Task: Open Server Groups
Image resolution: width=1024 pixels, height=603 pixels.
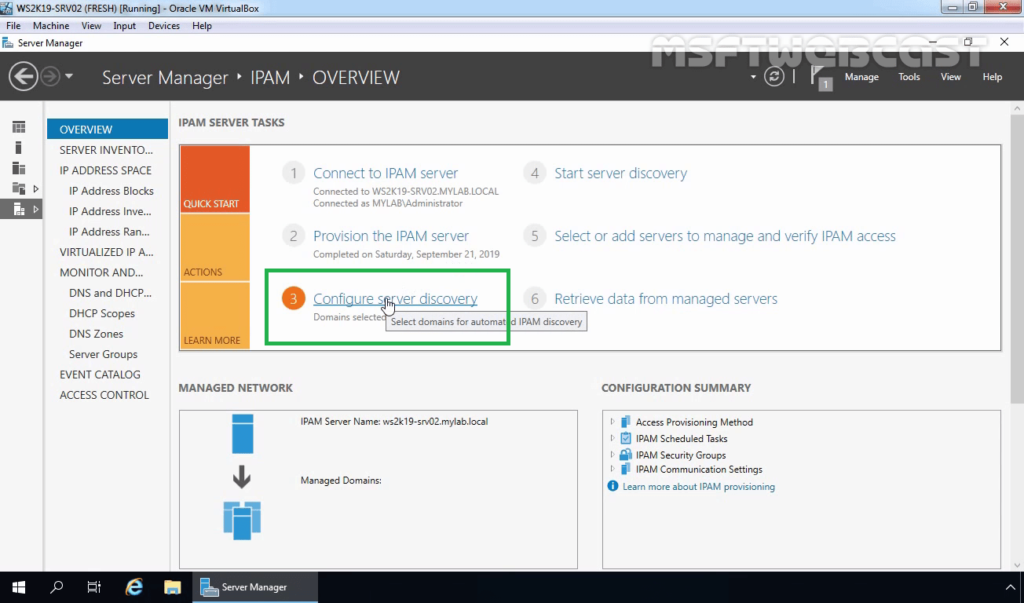Action: [x=103, y=354]
